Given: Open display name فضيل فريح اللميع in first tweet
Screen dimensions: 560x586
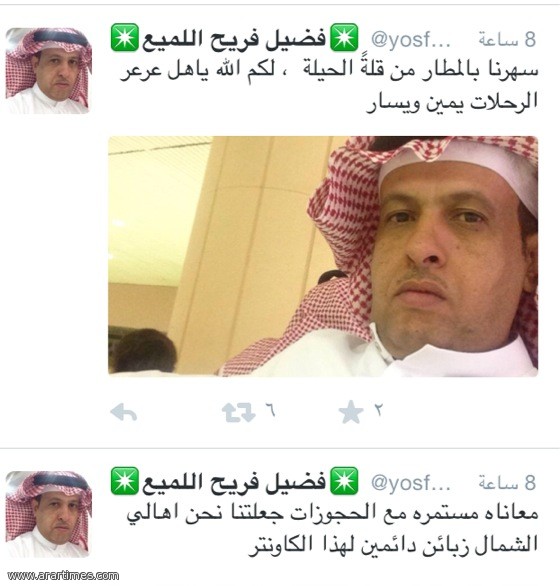Looking at the screenshot, I should [x=234, y=39].
